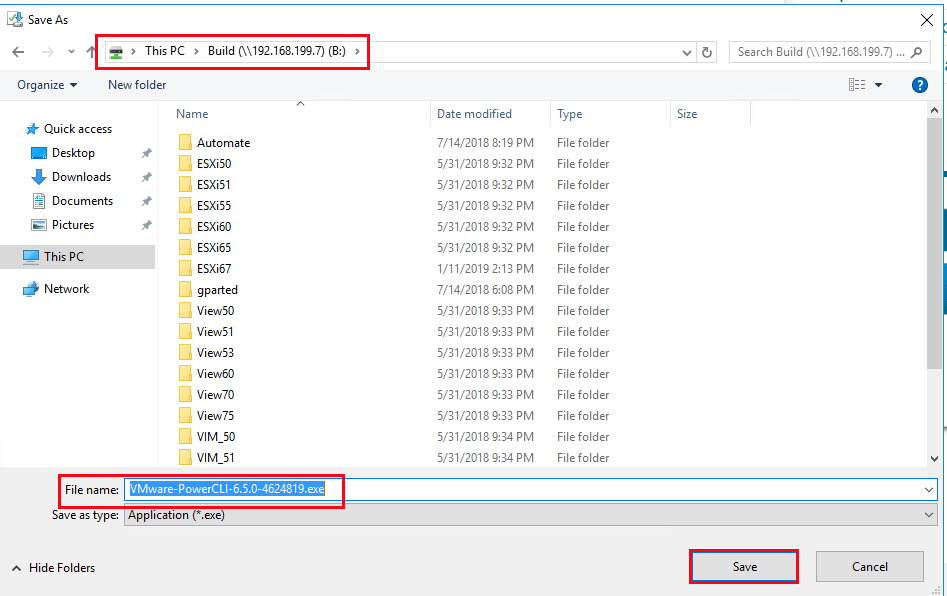Collapse the folder pane with Hide Folders
The height and width of the screenshot is (596, 947).
(x=53, y=568)
